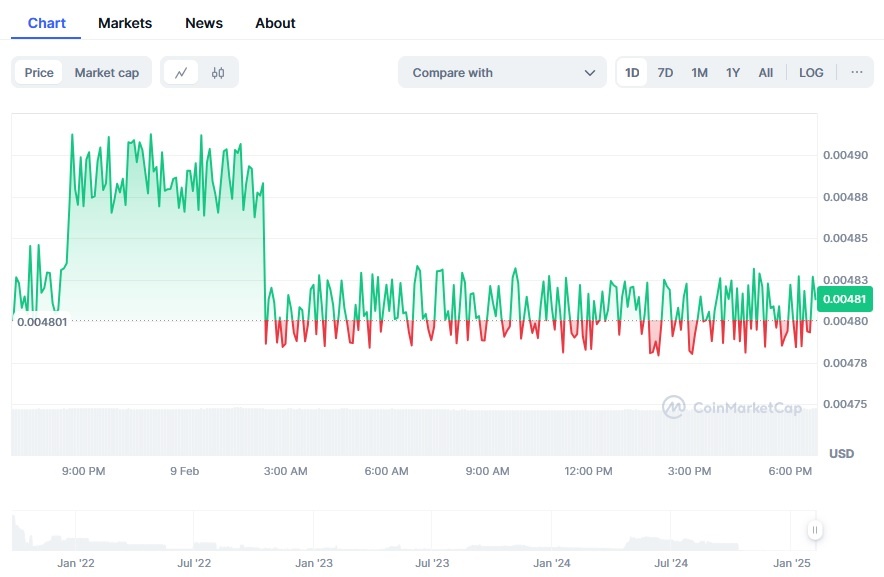Open the Markets tab
The image size is (884, 577).
coord(125,23)
